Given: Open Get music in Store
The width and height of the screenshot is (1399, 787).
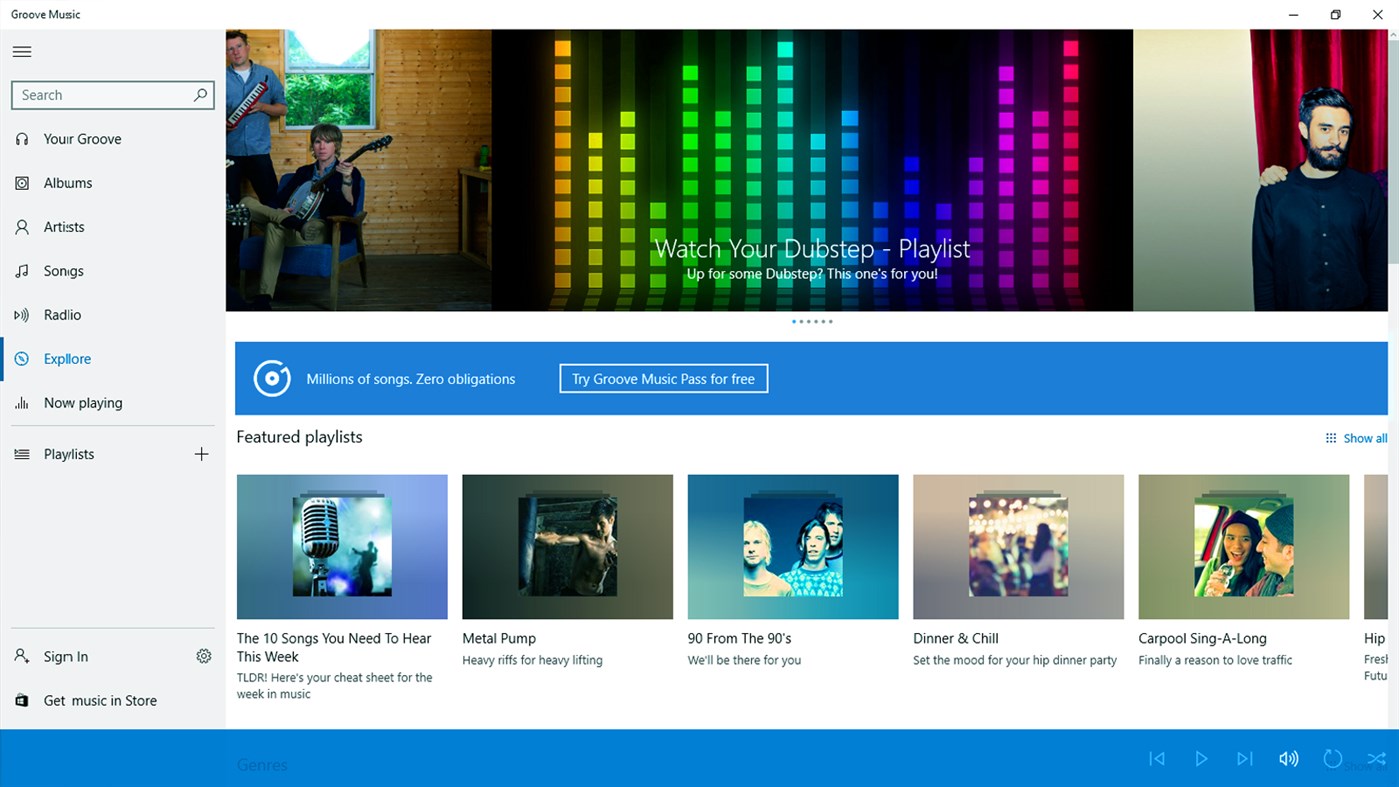Looking at the screenshot, I should coord(100,700).
